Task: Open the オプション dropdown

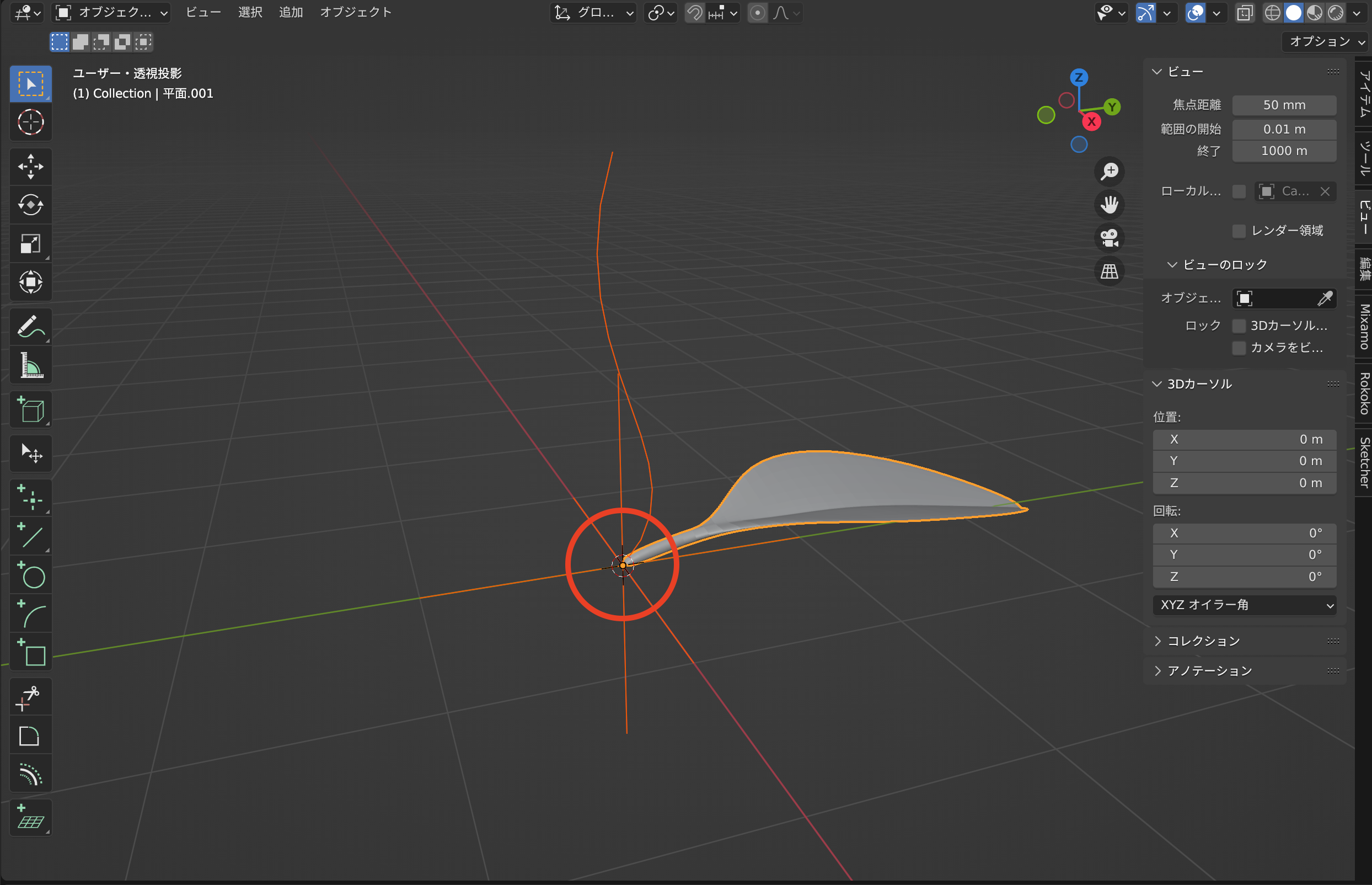Action: coord(1325,41)
